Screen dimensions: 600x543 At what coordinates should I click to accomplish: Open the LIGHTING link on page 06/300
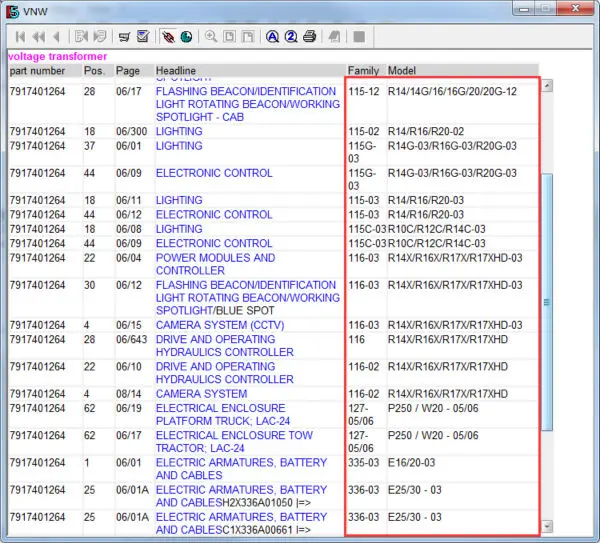pos(179,131)
